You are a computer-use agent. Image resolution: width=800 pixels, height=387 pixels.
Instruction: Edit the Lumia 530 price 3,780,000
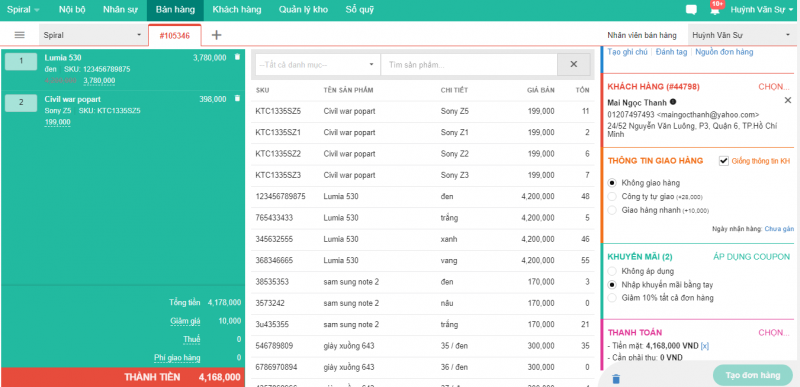[99, 81]
